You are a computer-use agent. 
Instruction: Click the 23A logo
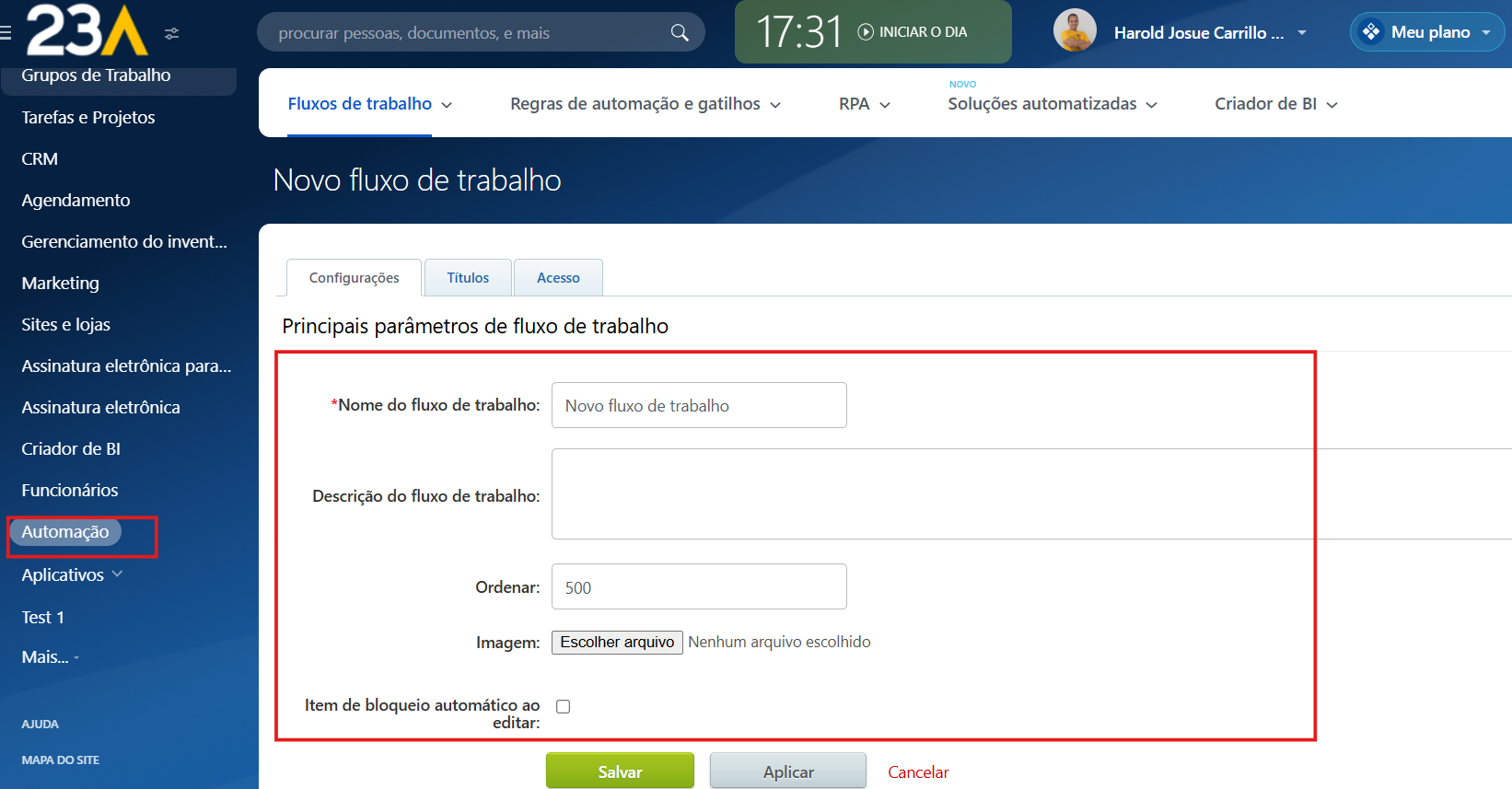click(87, 30)
